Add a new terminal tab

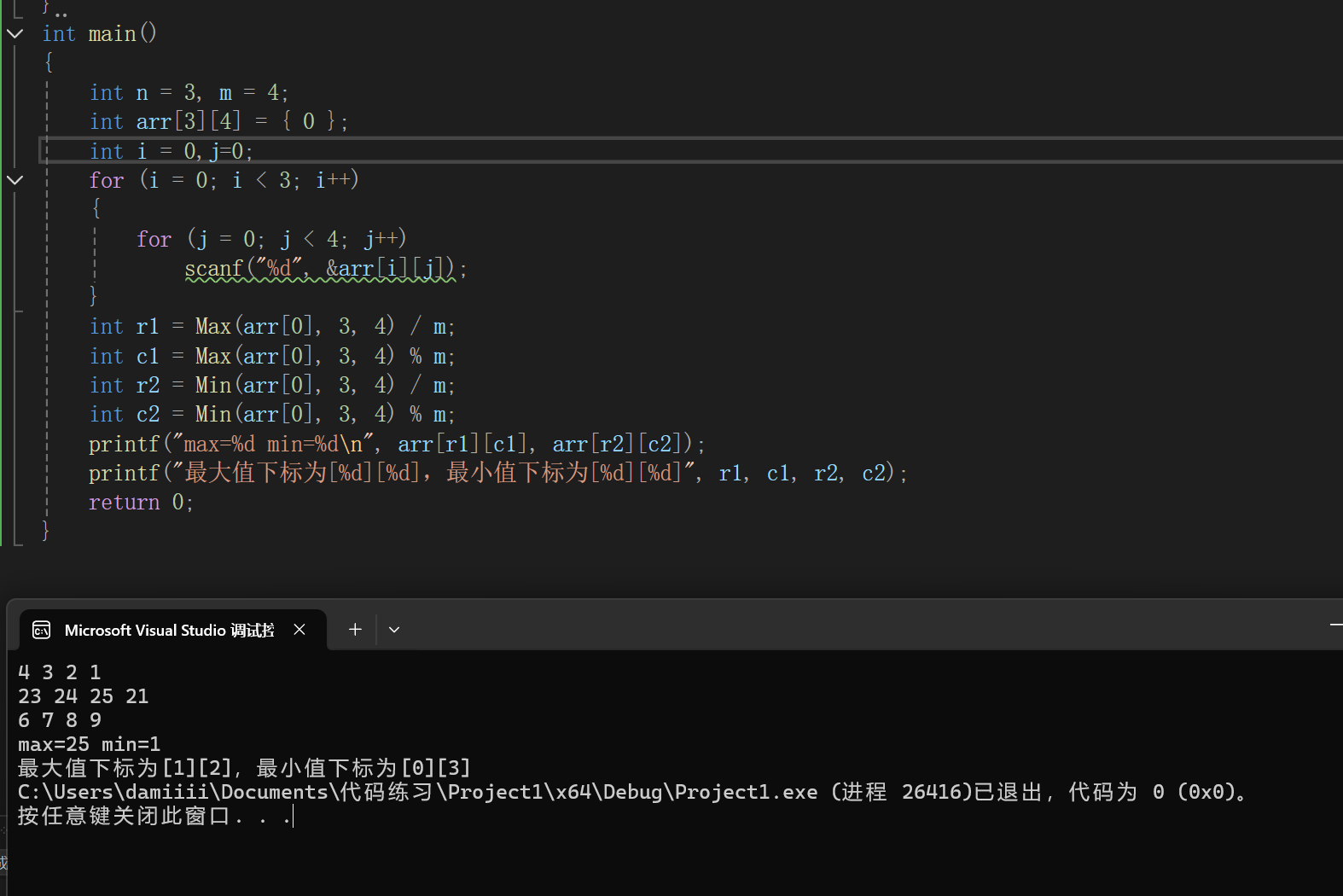click(x=355, y=630)
